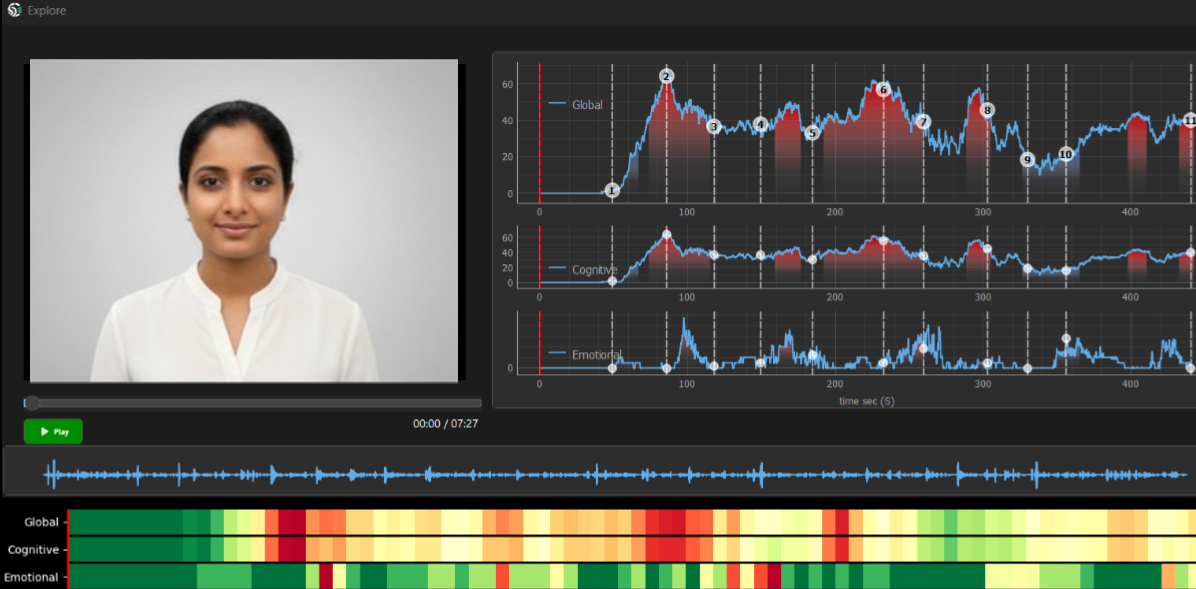Click marker 4 on the Global chart
1196x589 pixels.
pos(760,124)
